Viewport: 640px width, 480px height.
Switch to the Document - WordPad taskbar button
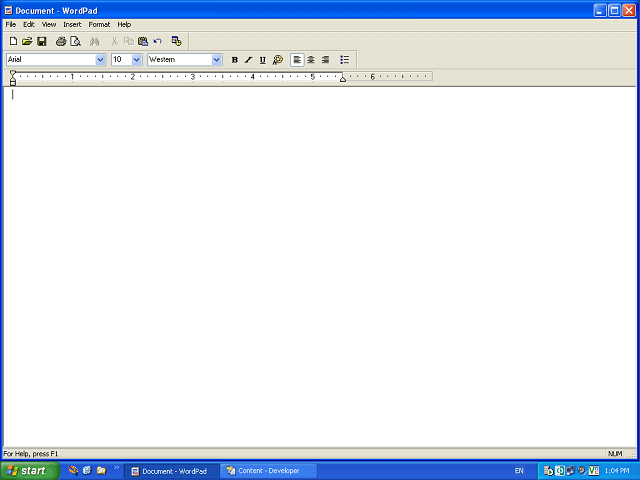click(171, 471)
